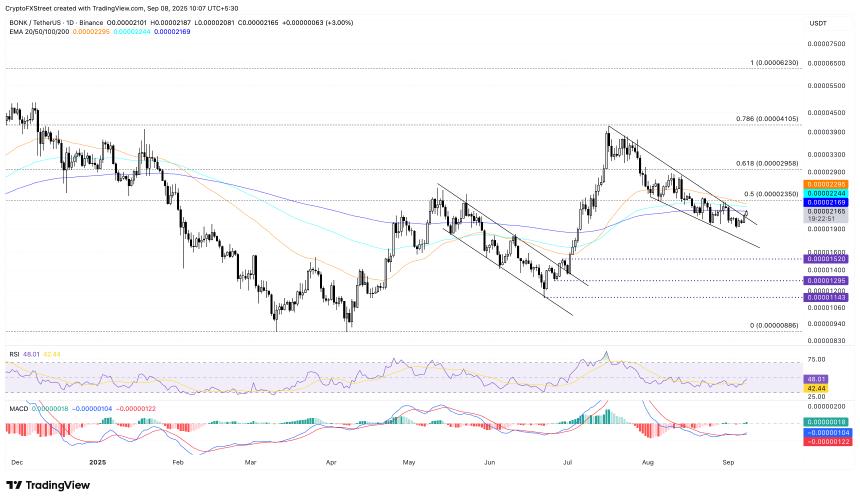
Task: Click the MACD 0.00000200 axis label
Action: pyautogui.click(x=826, y=407)
